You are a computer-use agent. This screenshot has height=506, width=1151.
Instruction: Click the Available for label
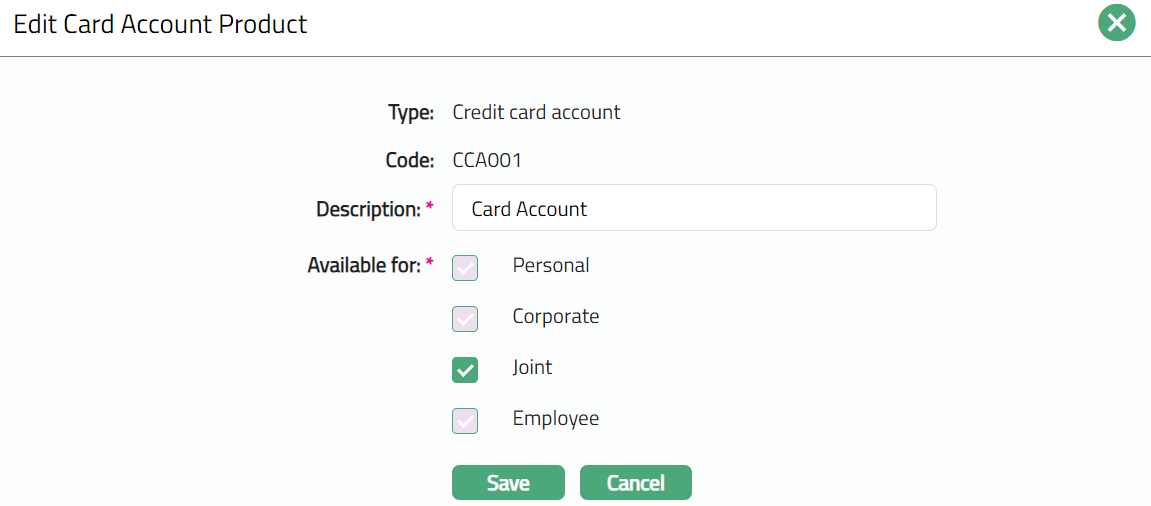[x=363, y=266]
